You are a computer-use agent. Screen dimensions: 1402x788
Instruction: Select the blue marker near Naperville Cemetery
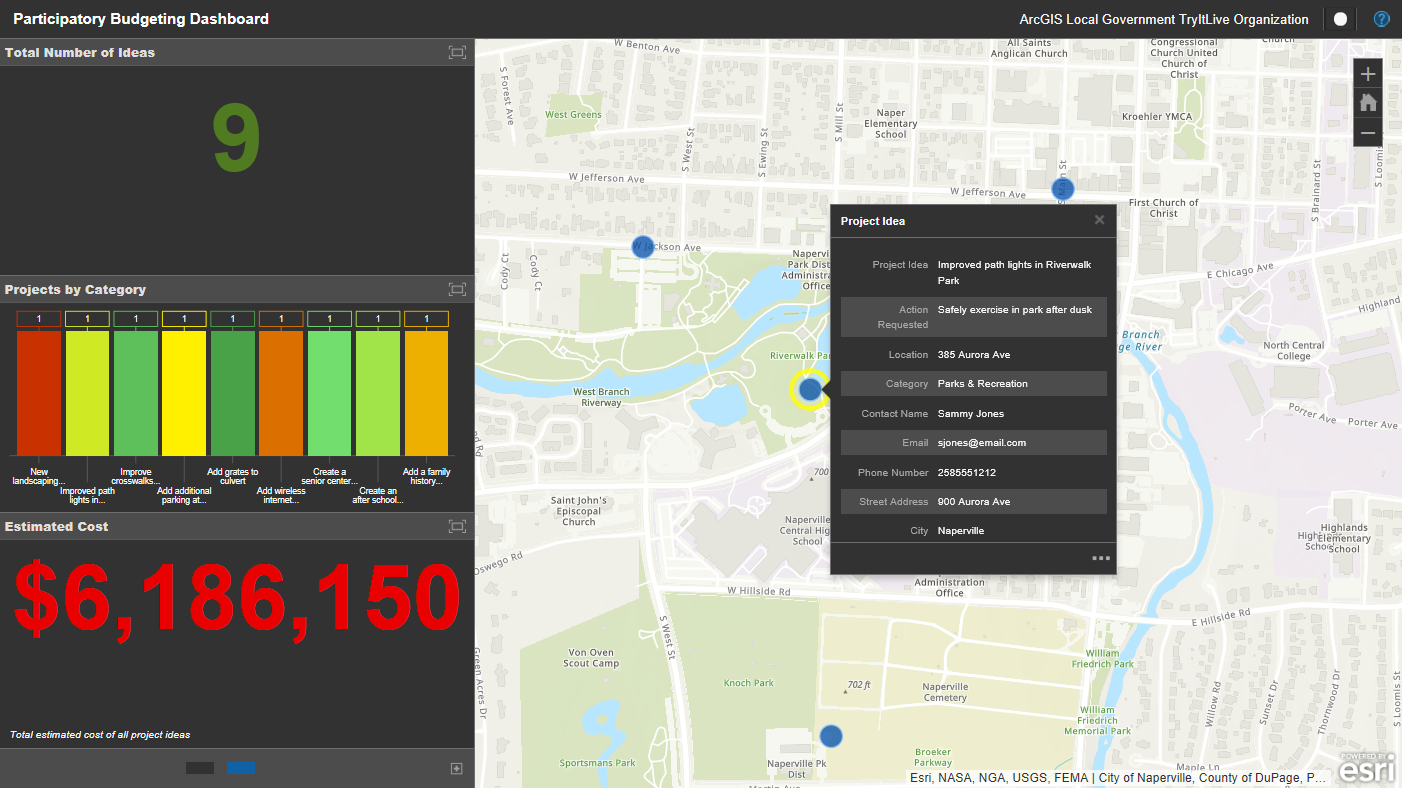point(831,735)
